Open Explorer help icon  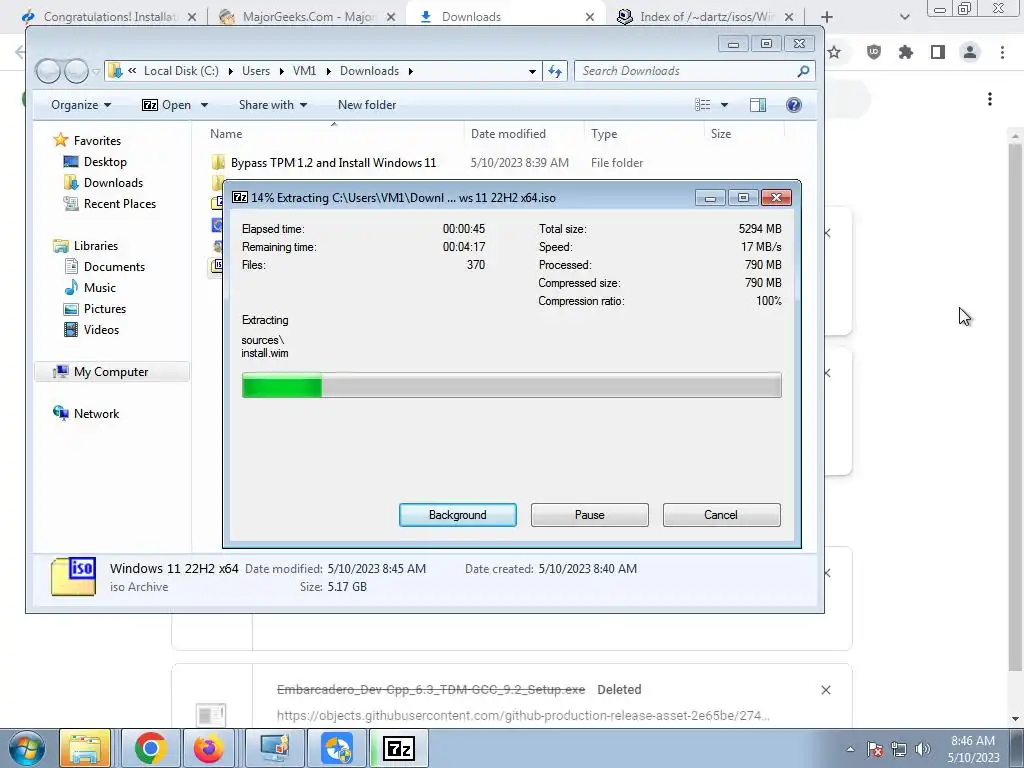(793, 105)
